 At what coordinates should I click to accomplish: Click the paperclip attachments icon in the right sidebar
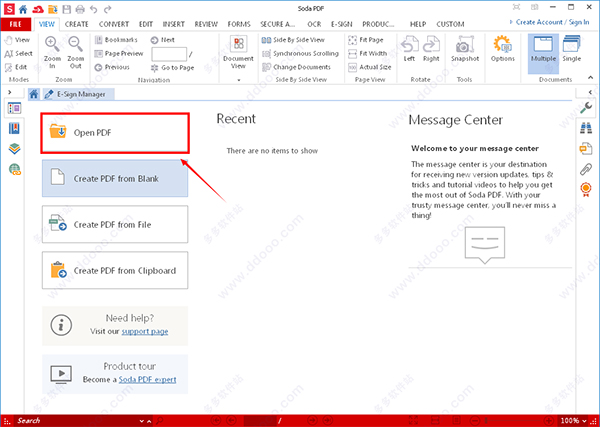[586, 169]
